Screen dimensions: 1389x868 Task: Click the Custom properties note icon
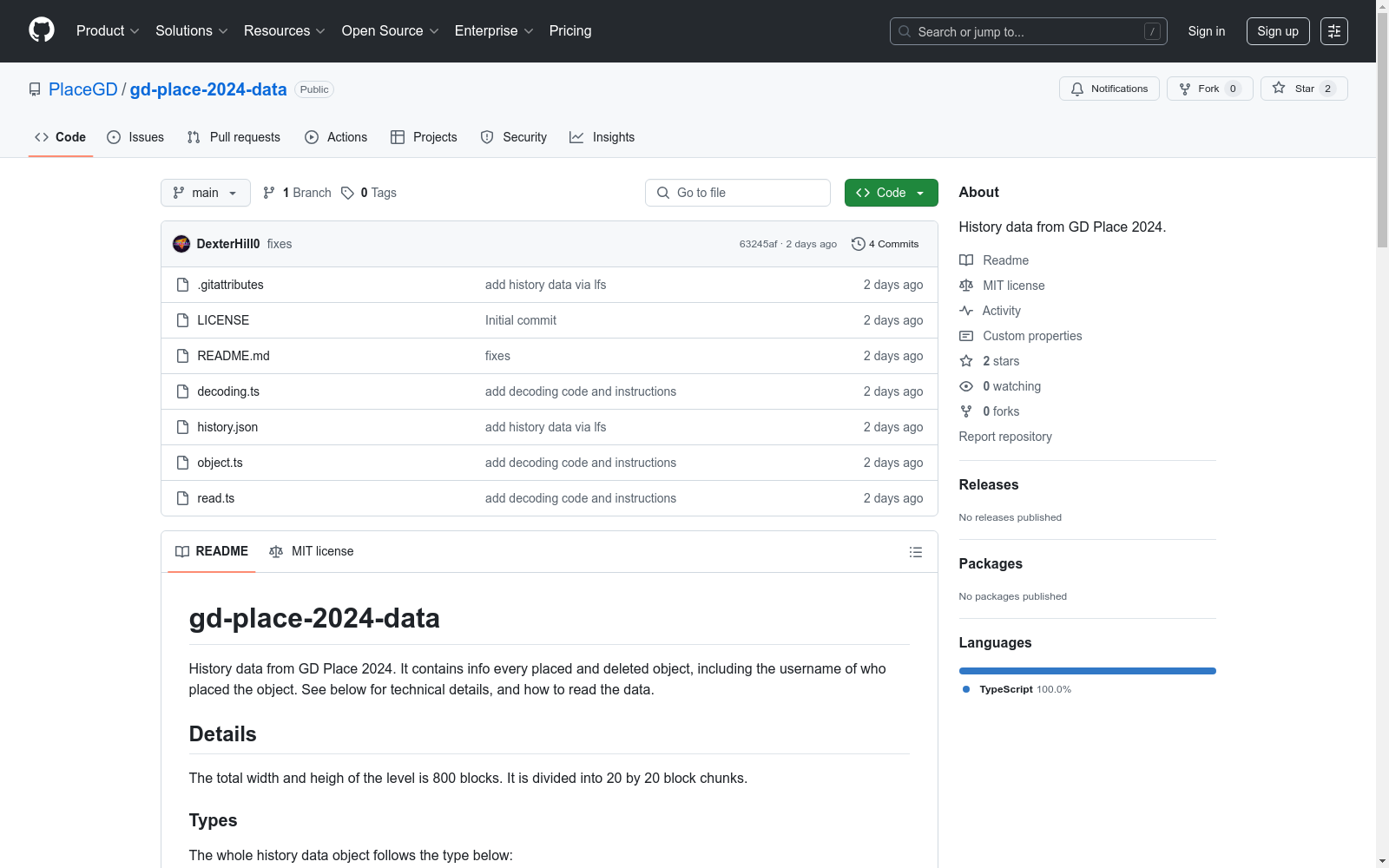click(966, 336)
